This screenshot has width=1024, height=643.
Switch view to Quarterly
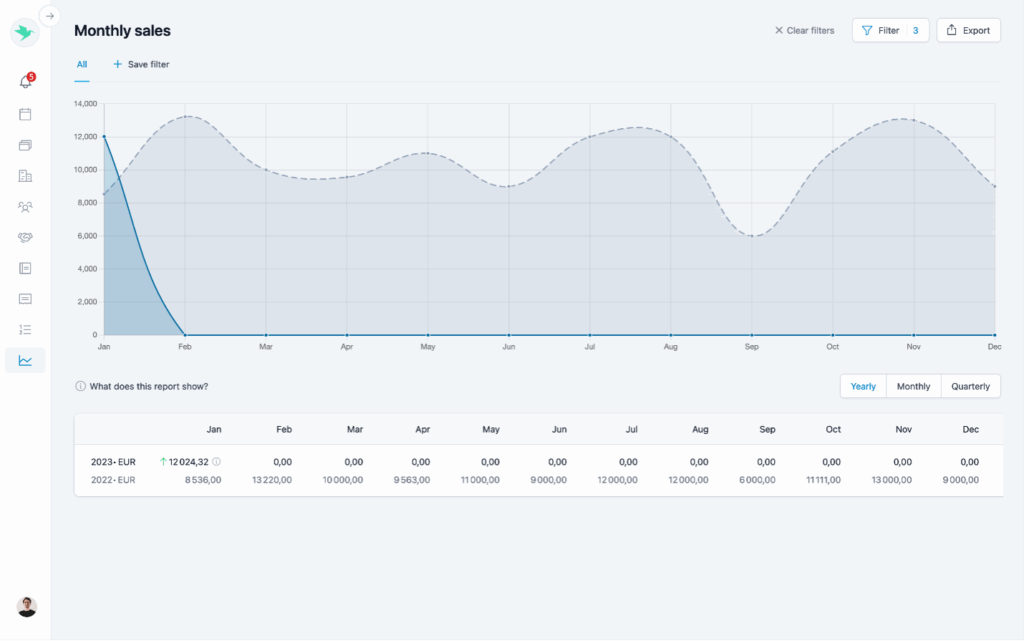pos(970,386)
